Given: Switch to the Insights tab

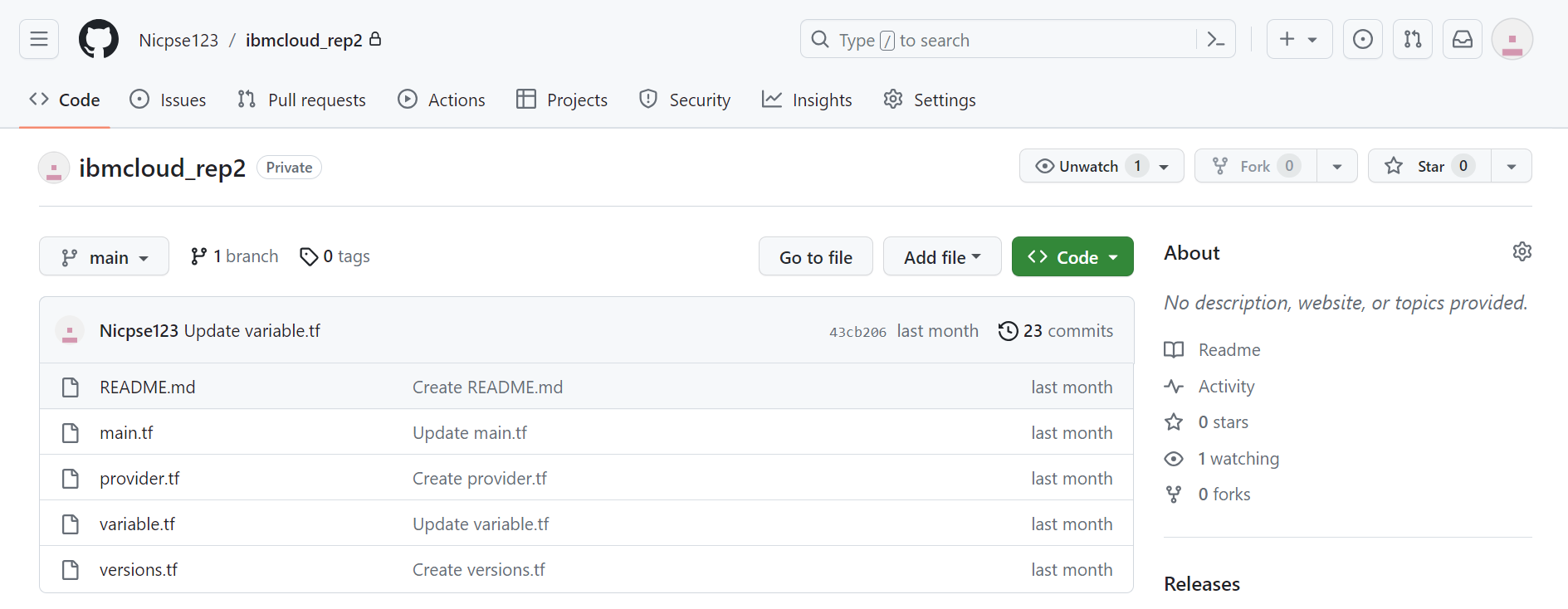Looking at the screenshot, I should point(807,100).
